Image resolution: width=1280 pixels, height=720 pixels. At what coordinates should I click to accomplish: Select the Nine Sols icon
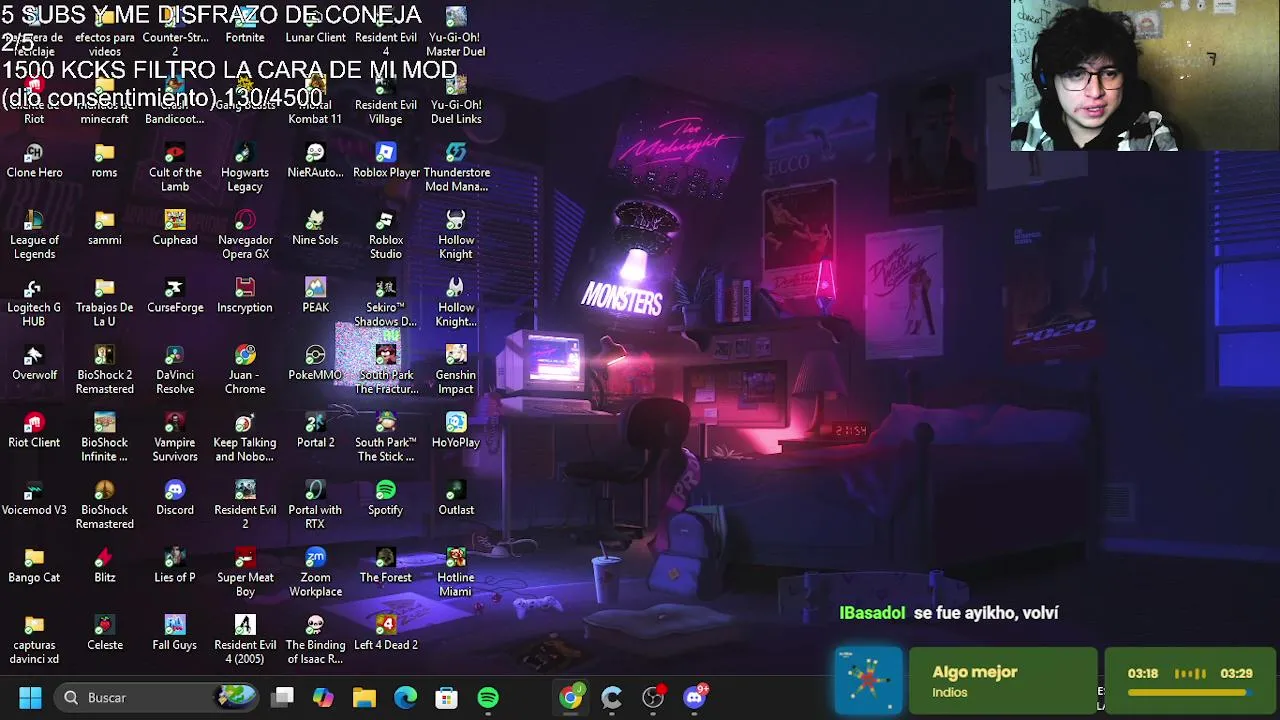pyautogui.click(x=315, y=228)
